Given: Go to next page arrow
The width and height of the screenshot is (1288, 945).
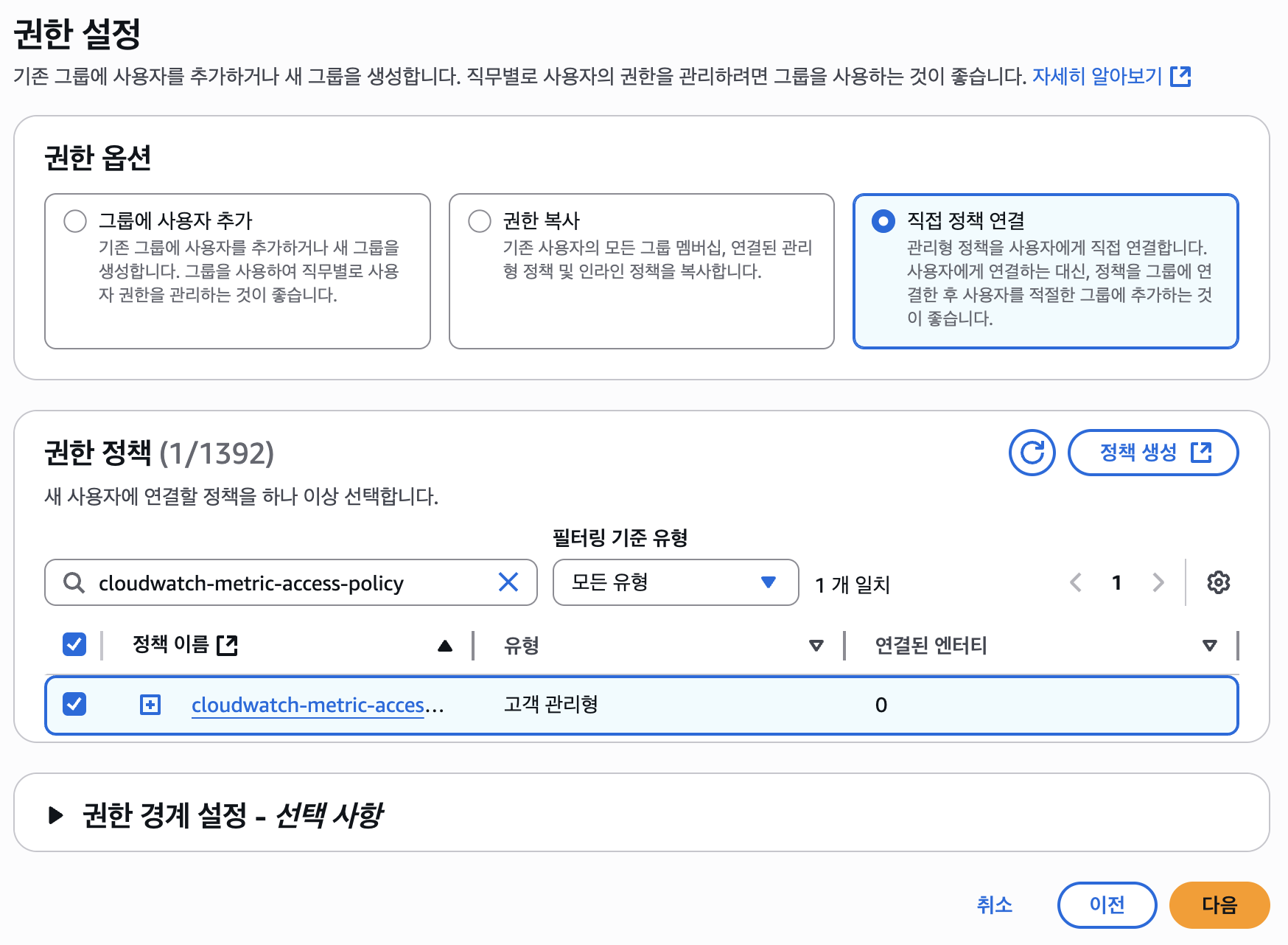Looking at the screenshot, I should tap(1158, 582).
